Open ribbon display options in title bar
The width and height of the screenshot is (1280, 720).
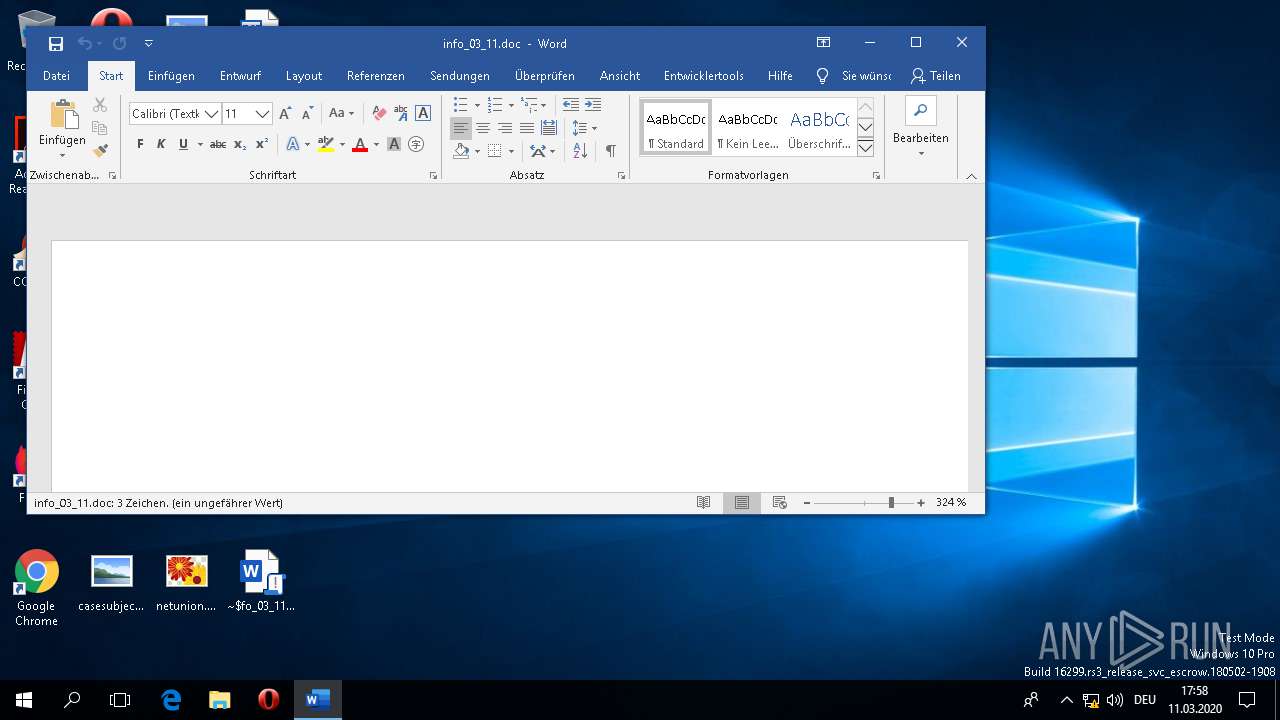coord(823,43)
